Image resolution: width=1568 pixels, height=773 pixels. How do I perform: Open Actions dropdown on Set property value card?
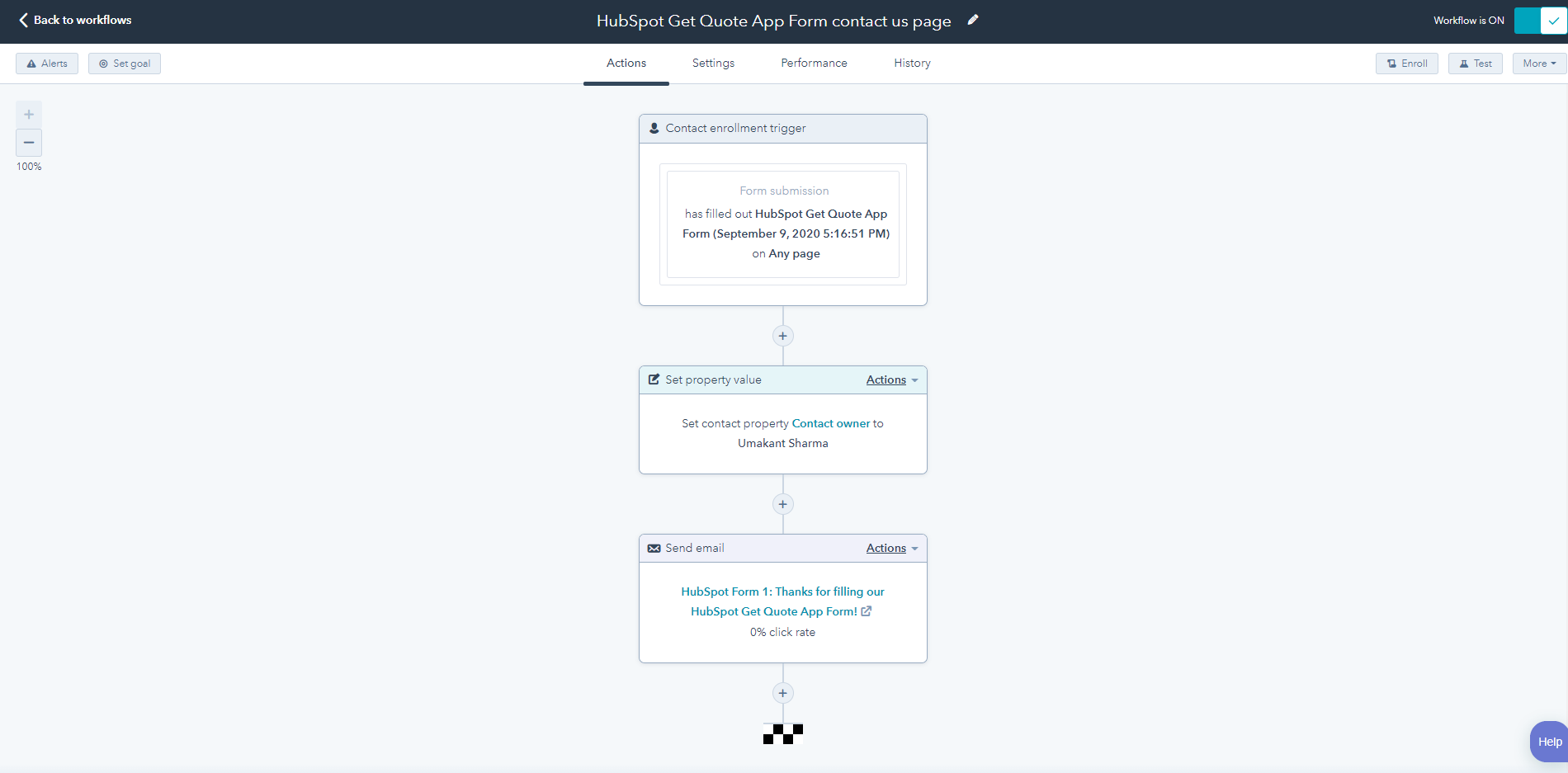click(x=891, y=379)
